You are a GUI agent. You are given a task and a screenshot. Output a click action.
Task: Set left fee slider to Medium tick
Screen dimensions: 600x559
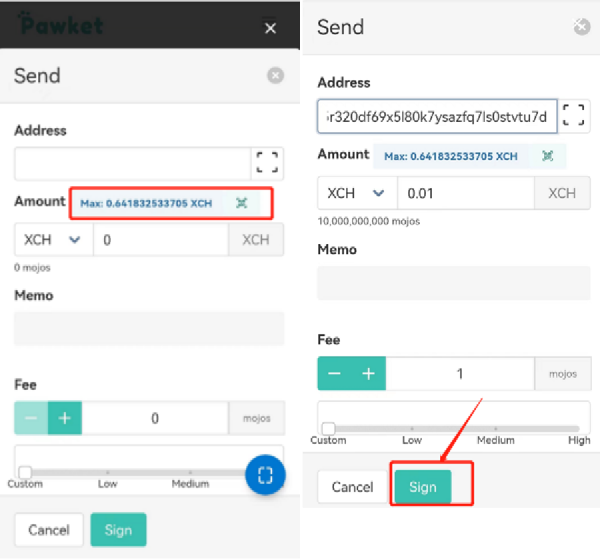point(190,472)
